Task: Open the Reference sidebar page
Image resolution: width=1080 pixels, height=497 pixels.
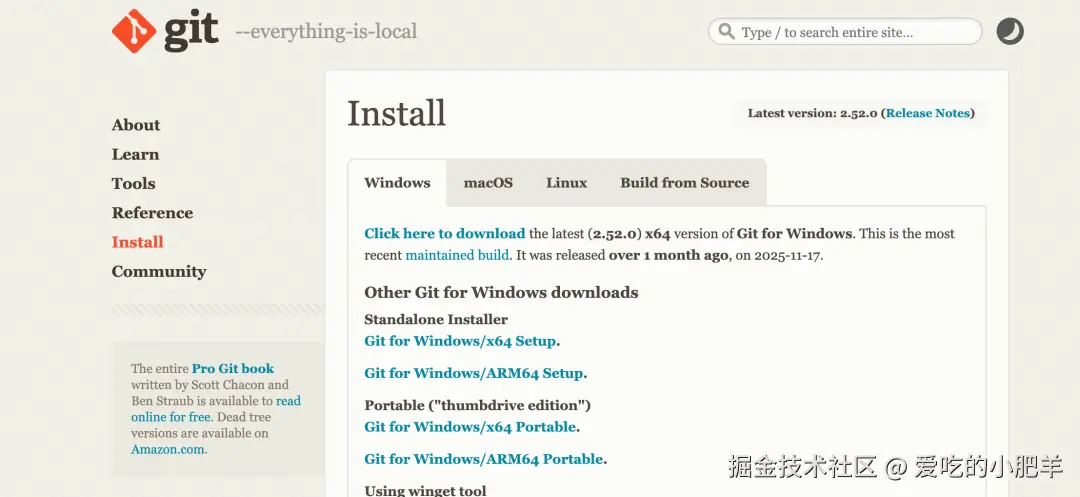Action: pyautogui.click(x=152, y=213)
